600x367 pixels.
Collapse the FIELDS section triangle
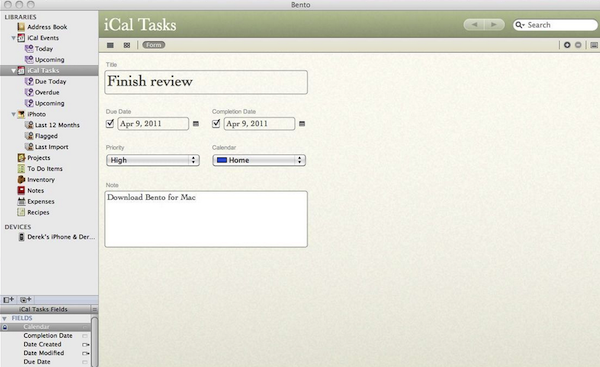4,318
